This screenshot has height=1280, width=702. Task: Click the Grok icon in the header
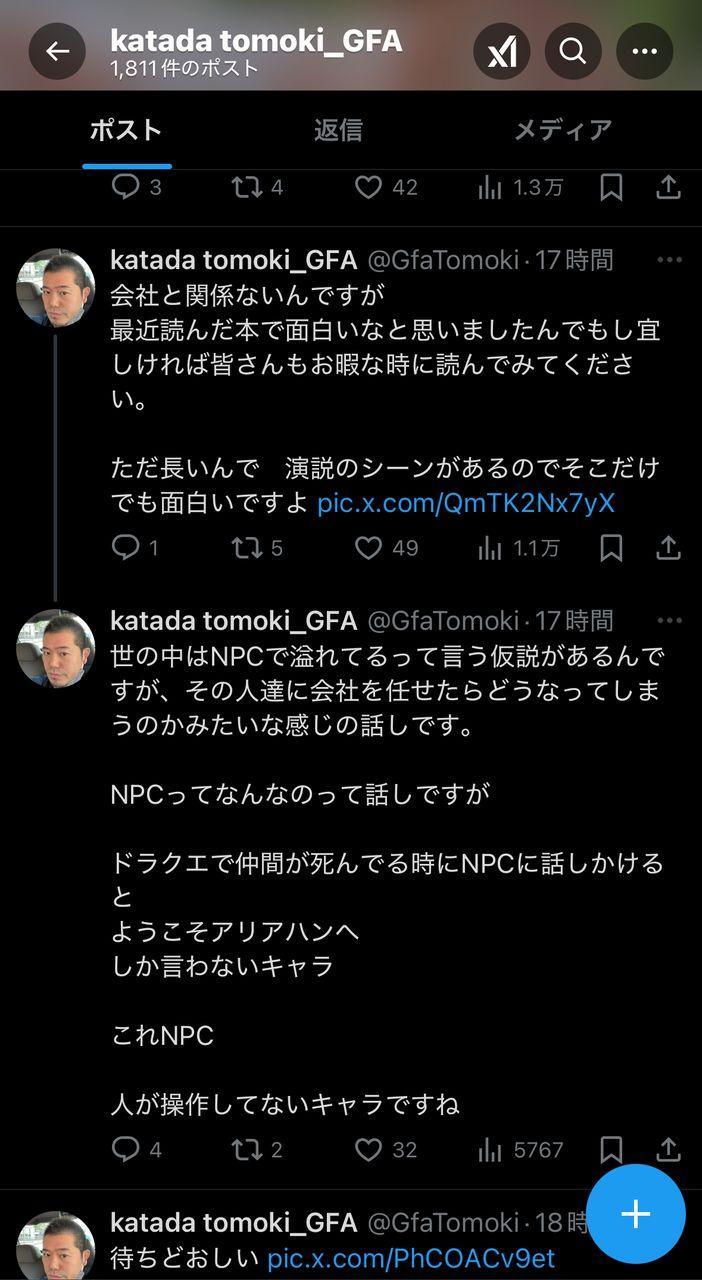(x=501, y=50)
